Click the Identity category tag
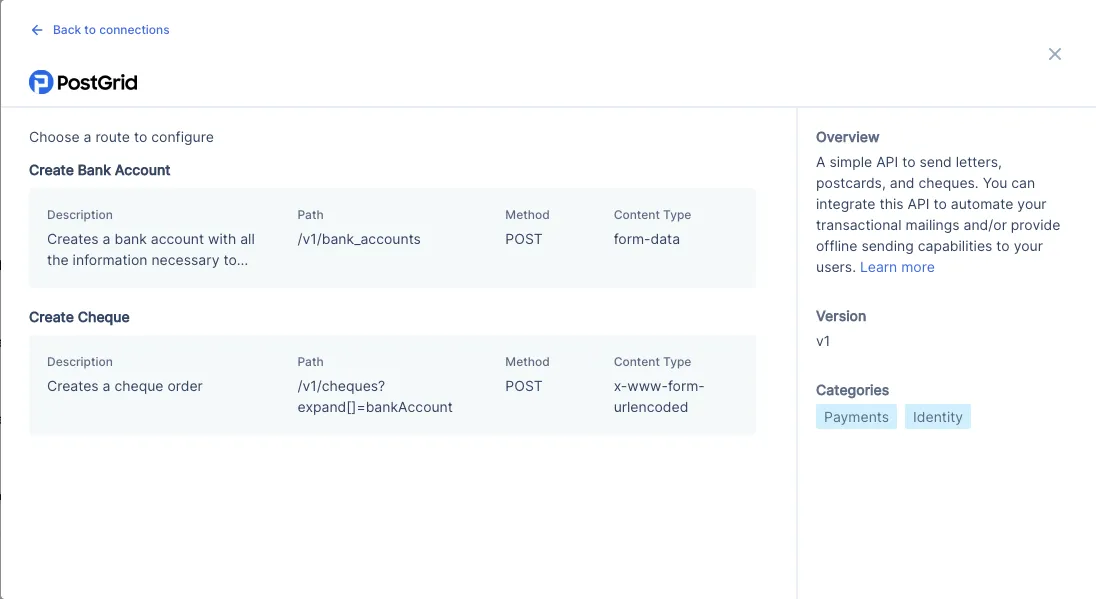Screen dimensions: 1096x599 click(x=938, y=416)
